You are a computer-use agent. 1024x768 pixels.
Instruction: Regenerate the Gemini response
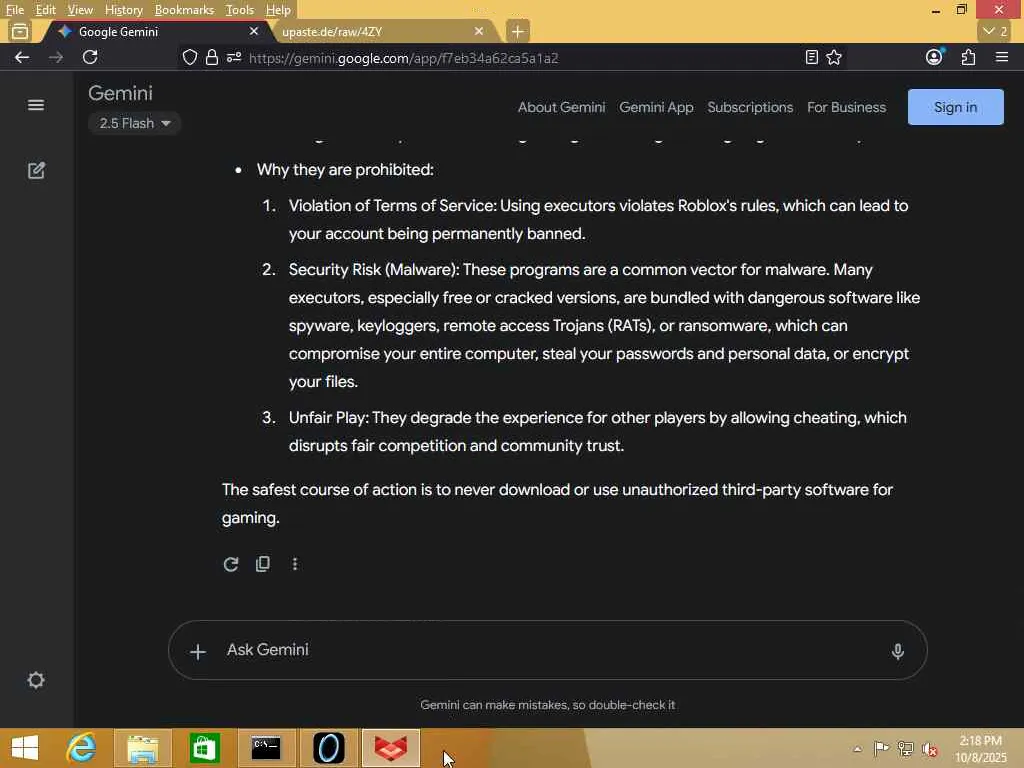pyautogui.click(x=231, y=564)
